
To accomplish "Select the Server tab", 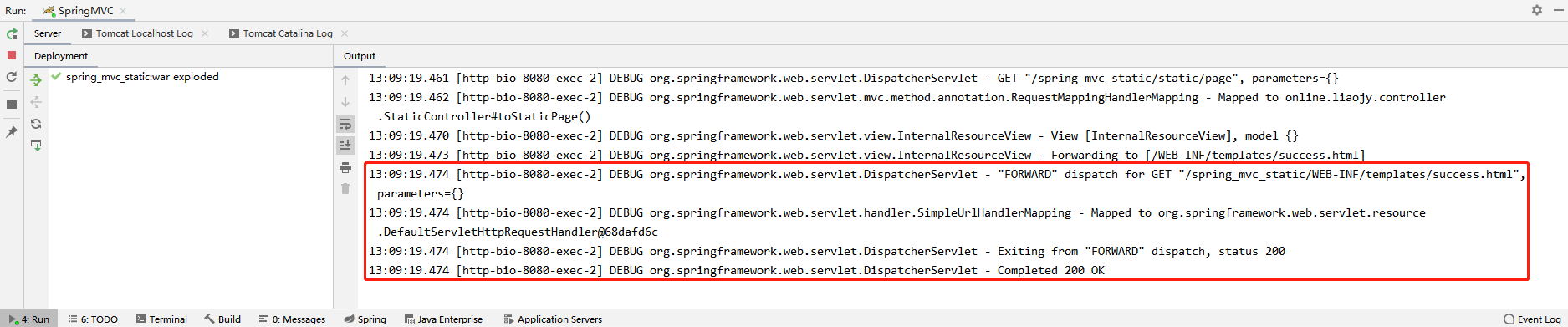I will [x=48, y=33].
